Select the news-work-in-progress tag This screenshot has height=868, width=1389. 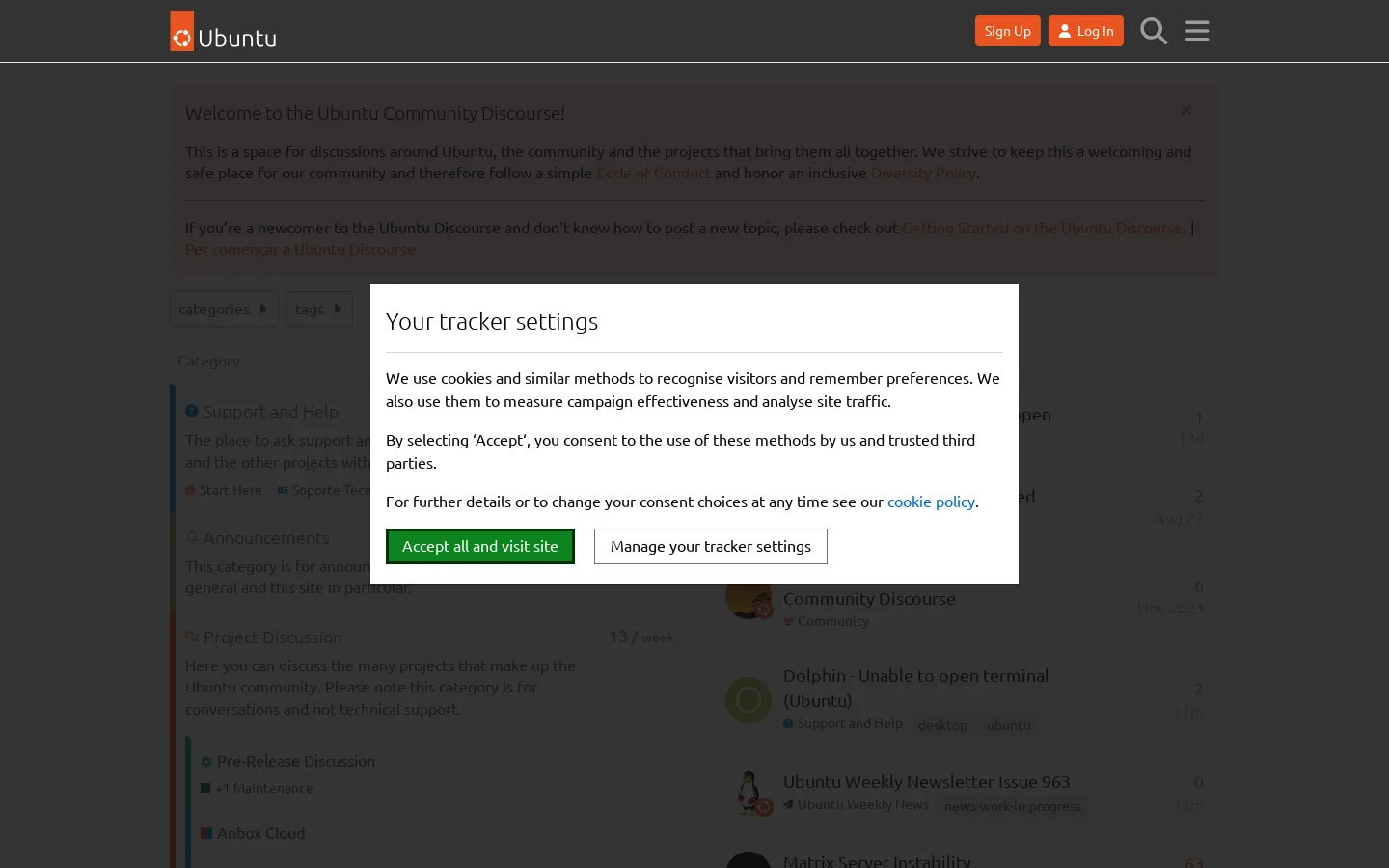(1013, 806)
